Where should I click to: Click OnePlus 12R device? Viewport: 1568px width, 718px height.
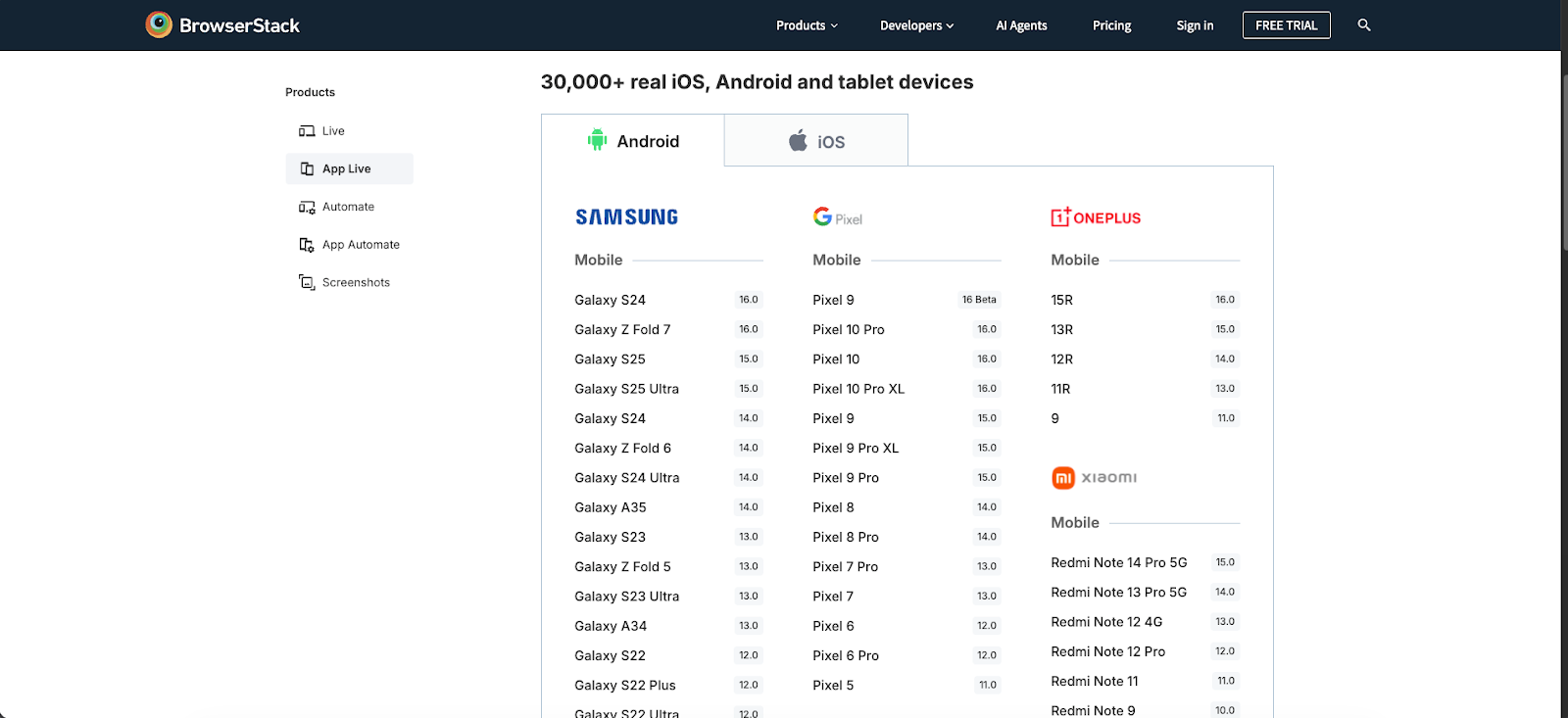point(1061,359)
